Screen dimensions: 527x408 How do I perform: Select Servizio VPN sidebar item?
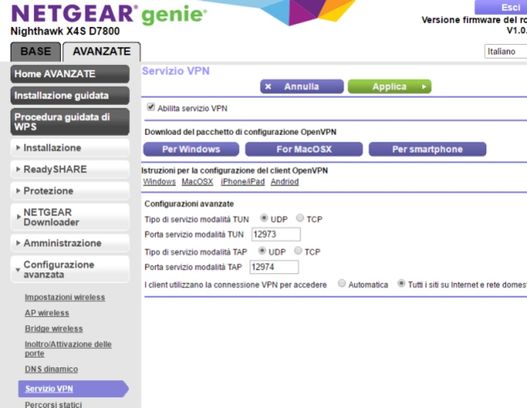coord(73,389)
